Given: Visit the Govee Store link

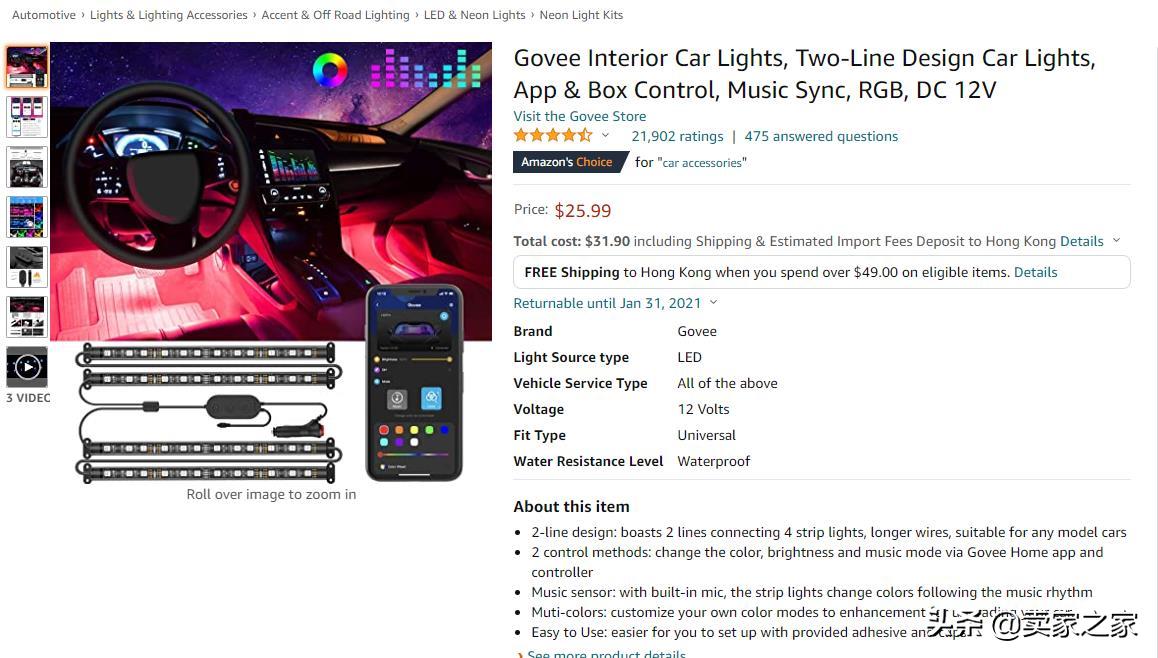Looking at the screenshot, I should (580, 116).
